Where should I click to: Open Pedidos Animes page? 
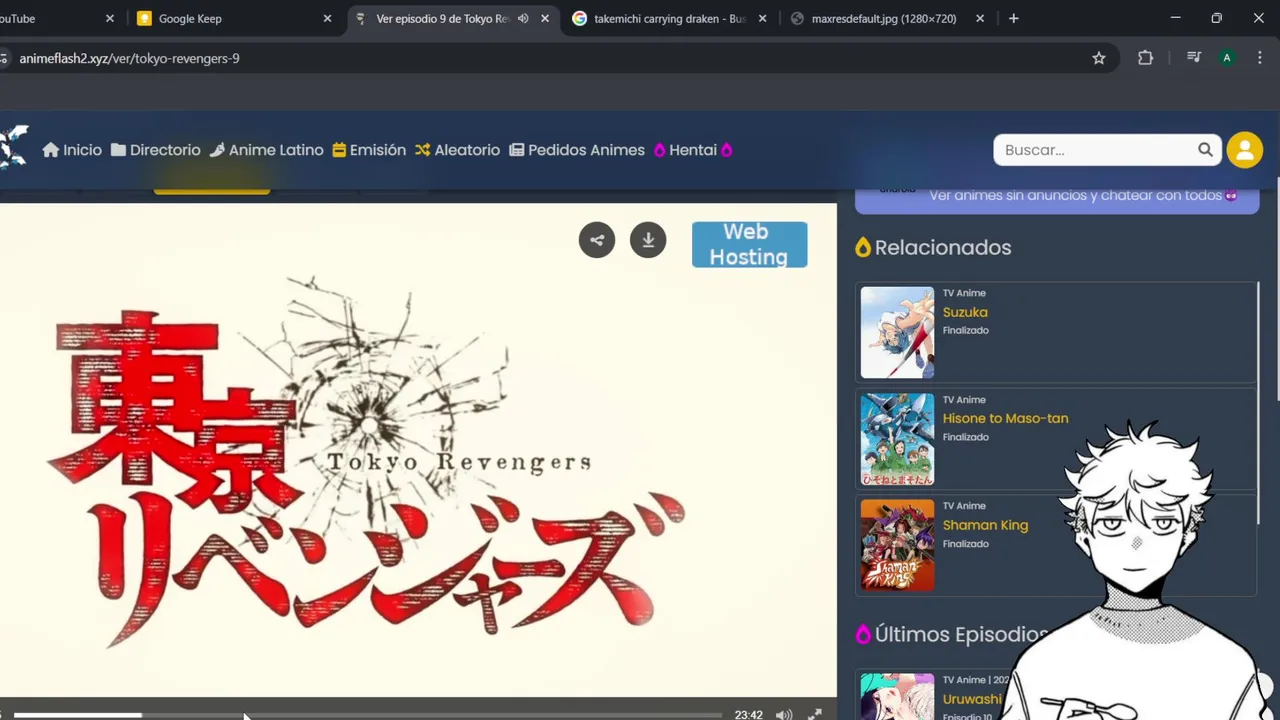[577, 150]
